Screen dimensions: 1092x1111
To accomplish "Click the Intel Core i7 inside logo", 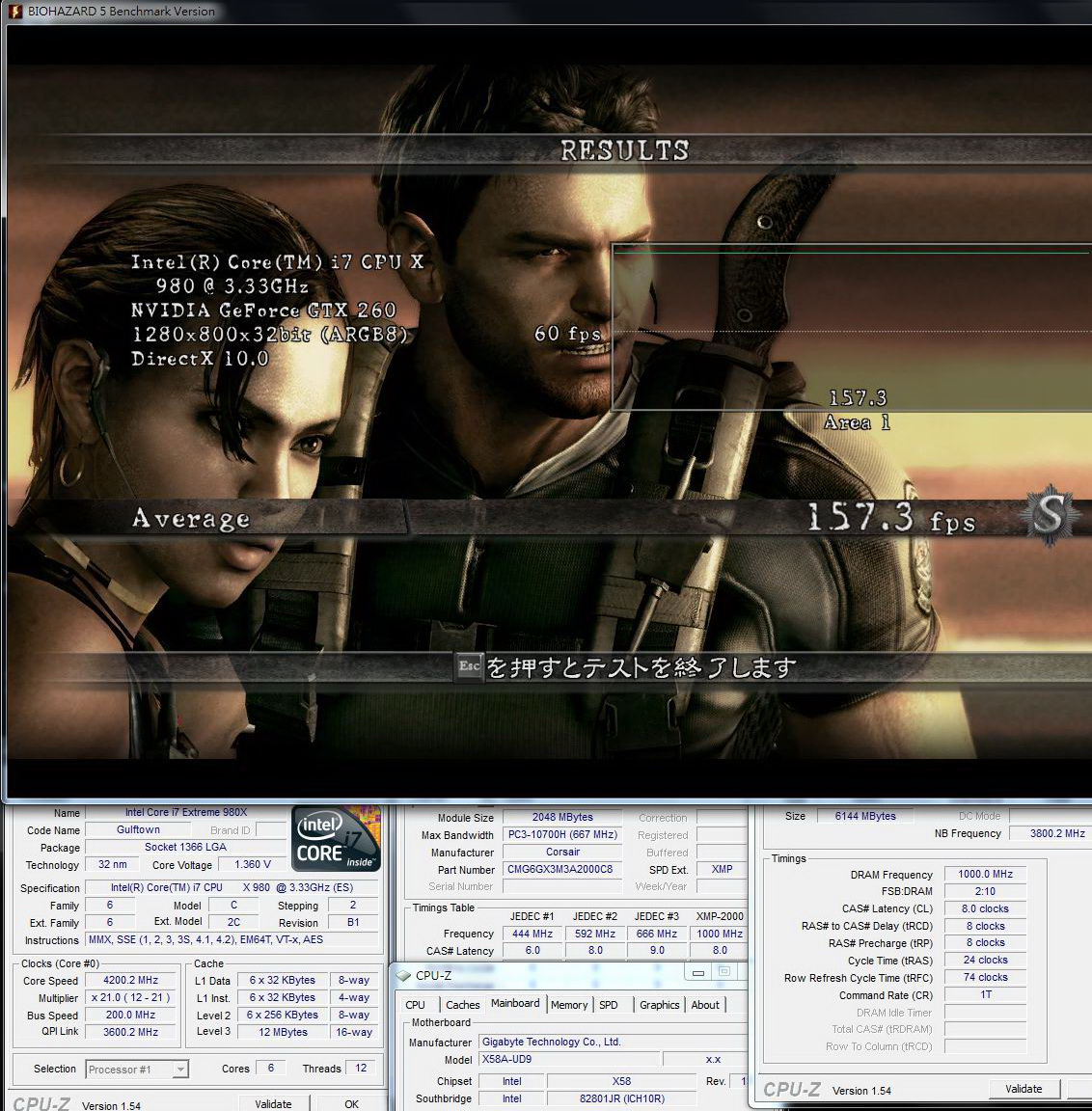I will 336,837.
